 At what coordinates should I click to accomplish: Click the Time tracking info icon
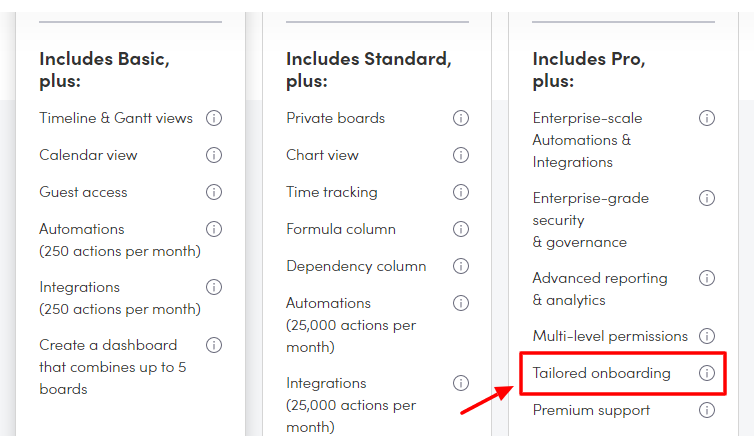click(x=460, y=192)
